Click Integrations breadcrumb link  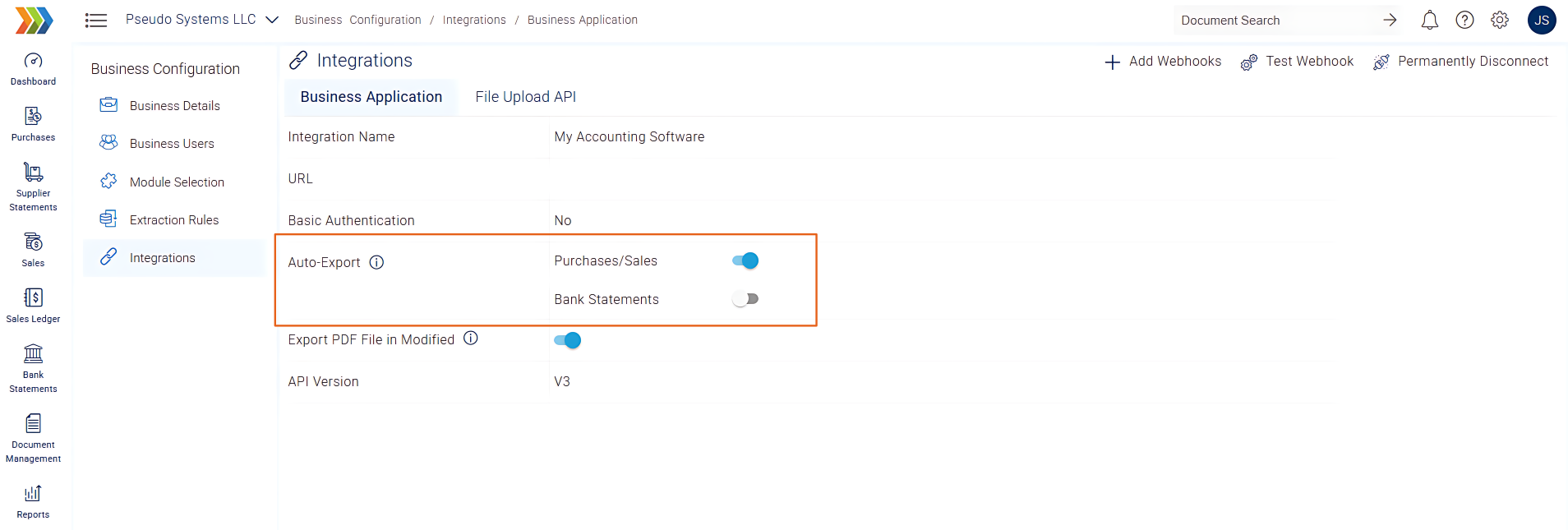[x=474, y=20]
